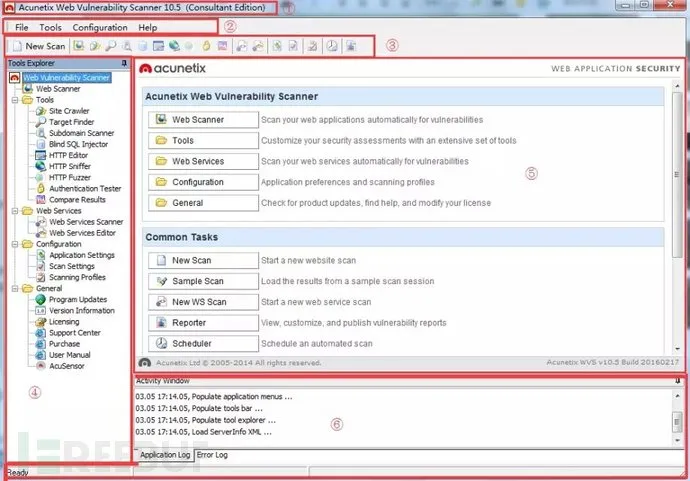Click the Web Scanner button in main panel
This screenshot has height=481, width=690.
point(203,120)
